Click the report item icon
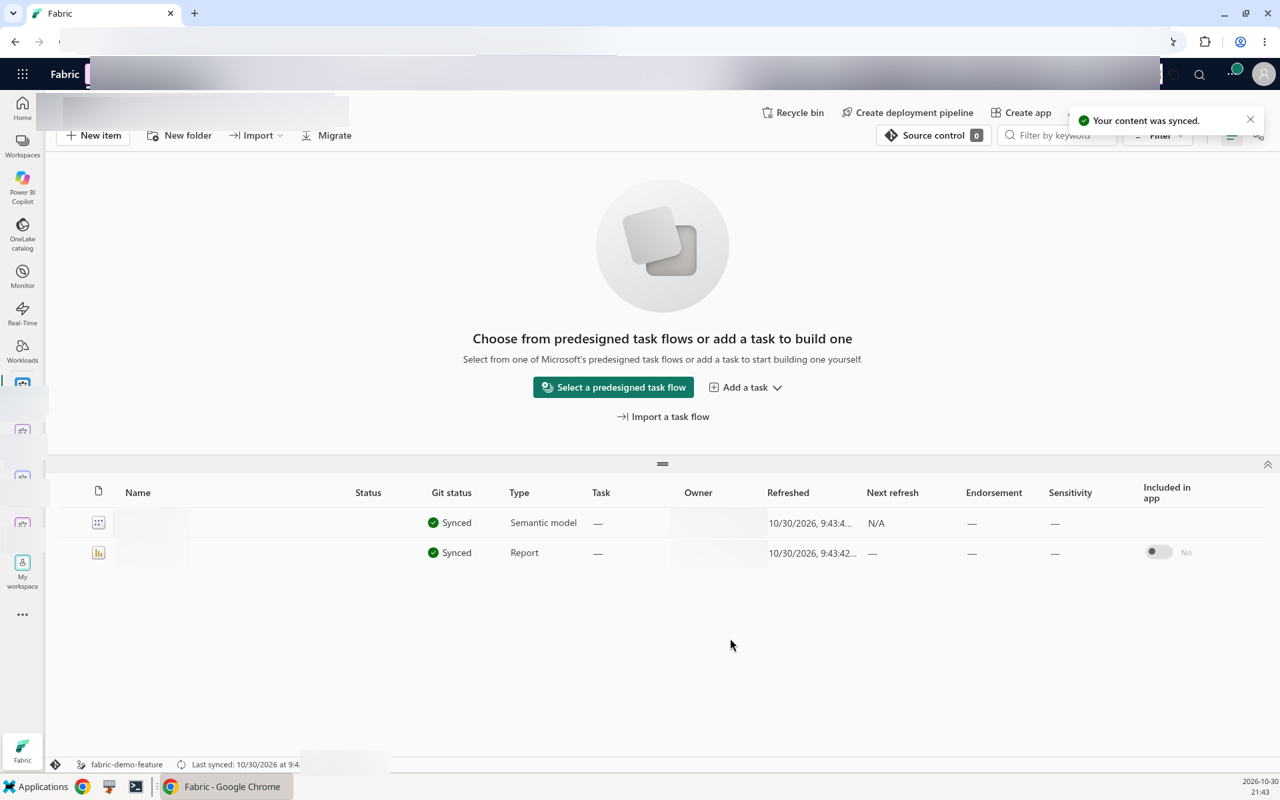 tap(98, 553)
